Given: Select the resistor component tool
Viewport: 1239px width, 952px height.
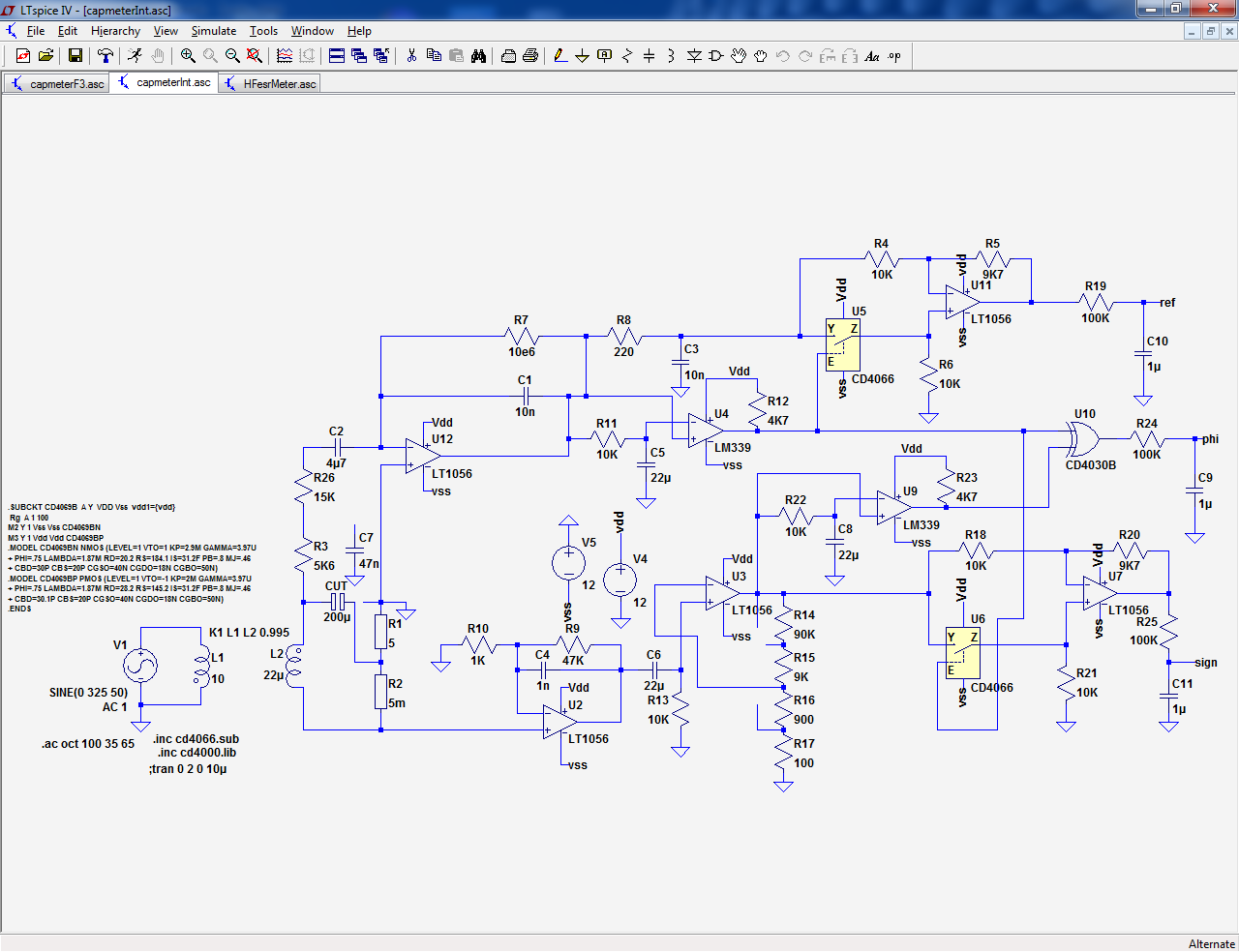Looking at the screenshot, I should [627, 56].
